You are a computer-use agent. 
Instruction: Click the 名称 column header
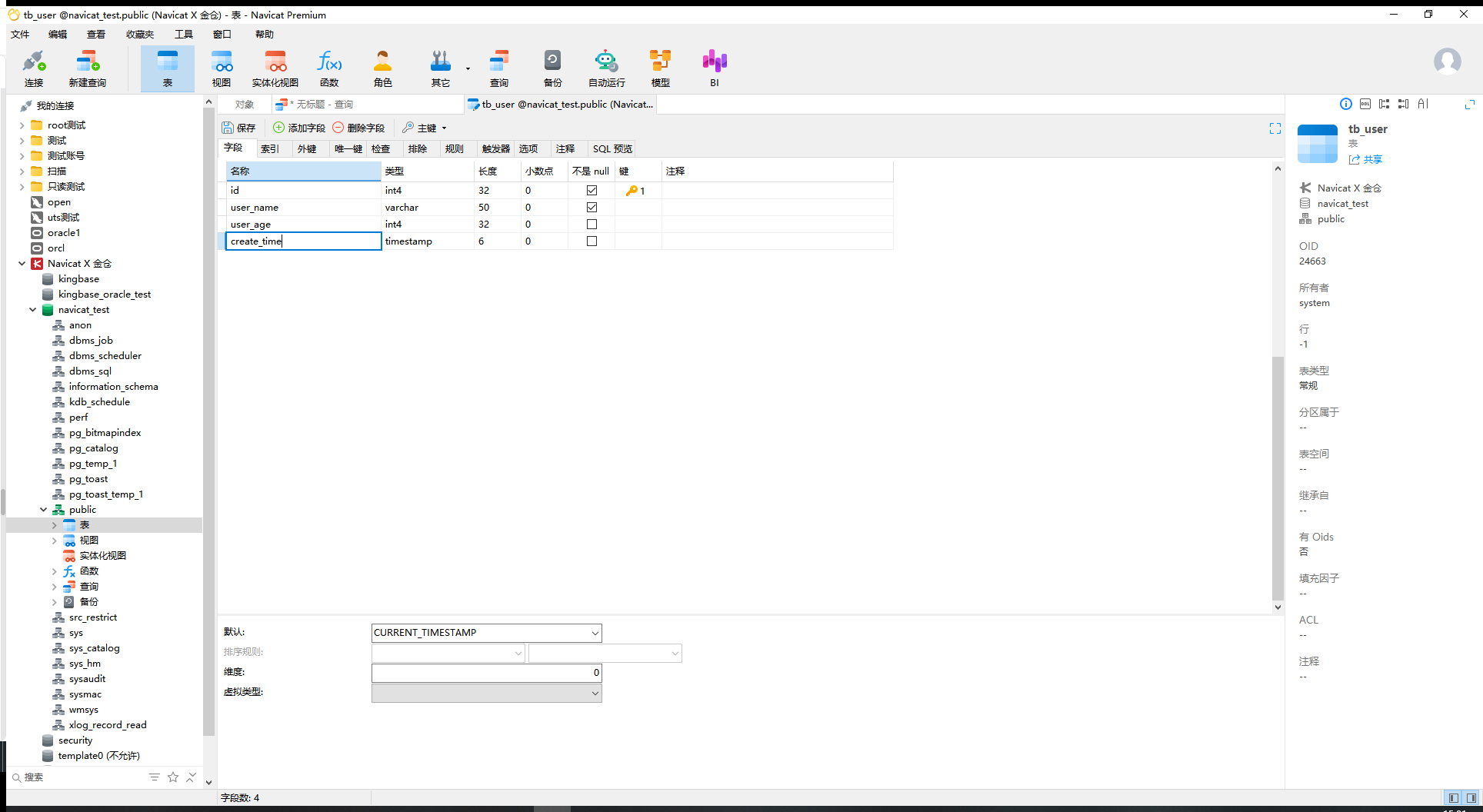click(x=303, y=171)
